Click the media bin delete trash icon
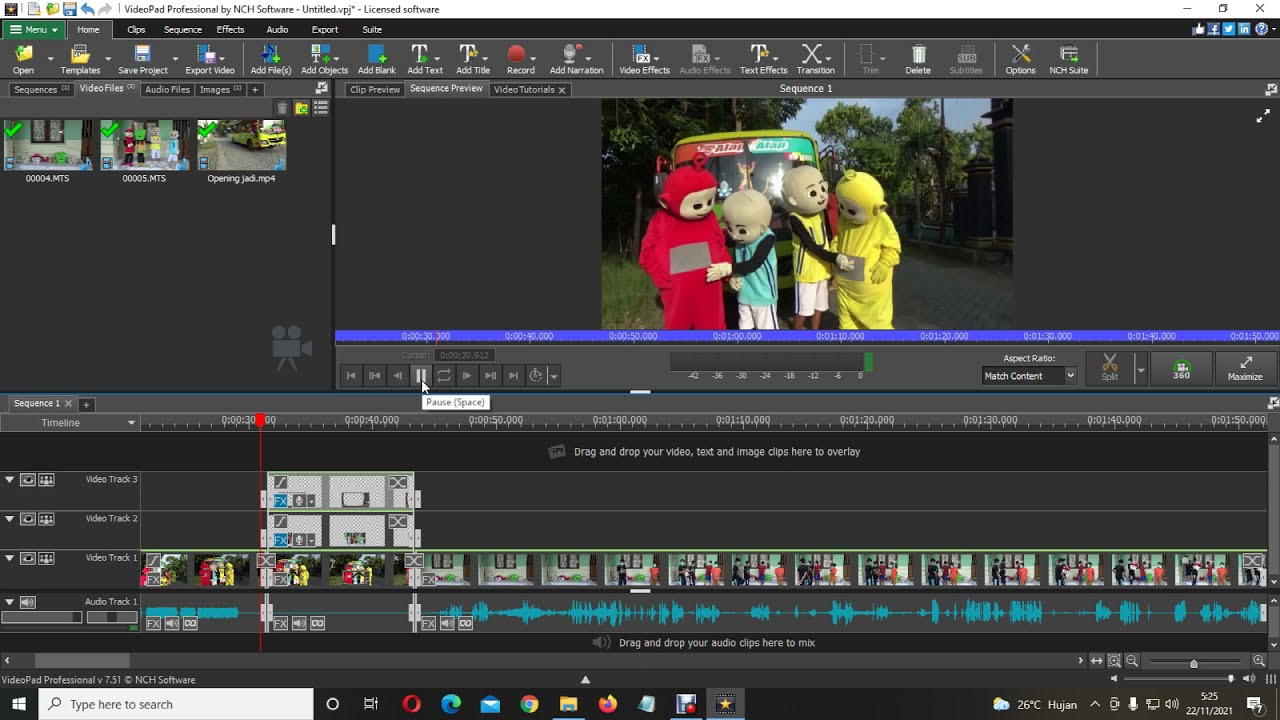The height and width of the screenshot is (720, 1280). coord(282,108)
